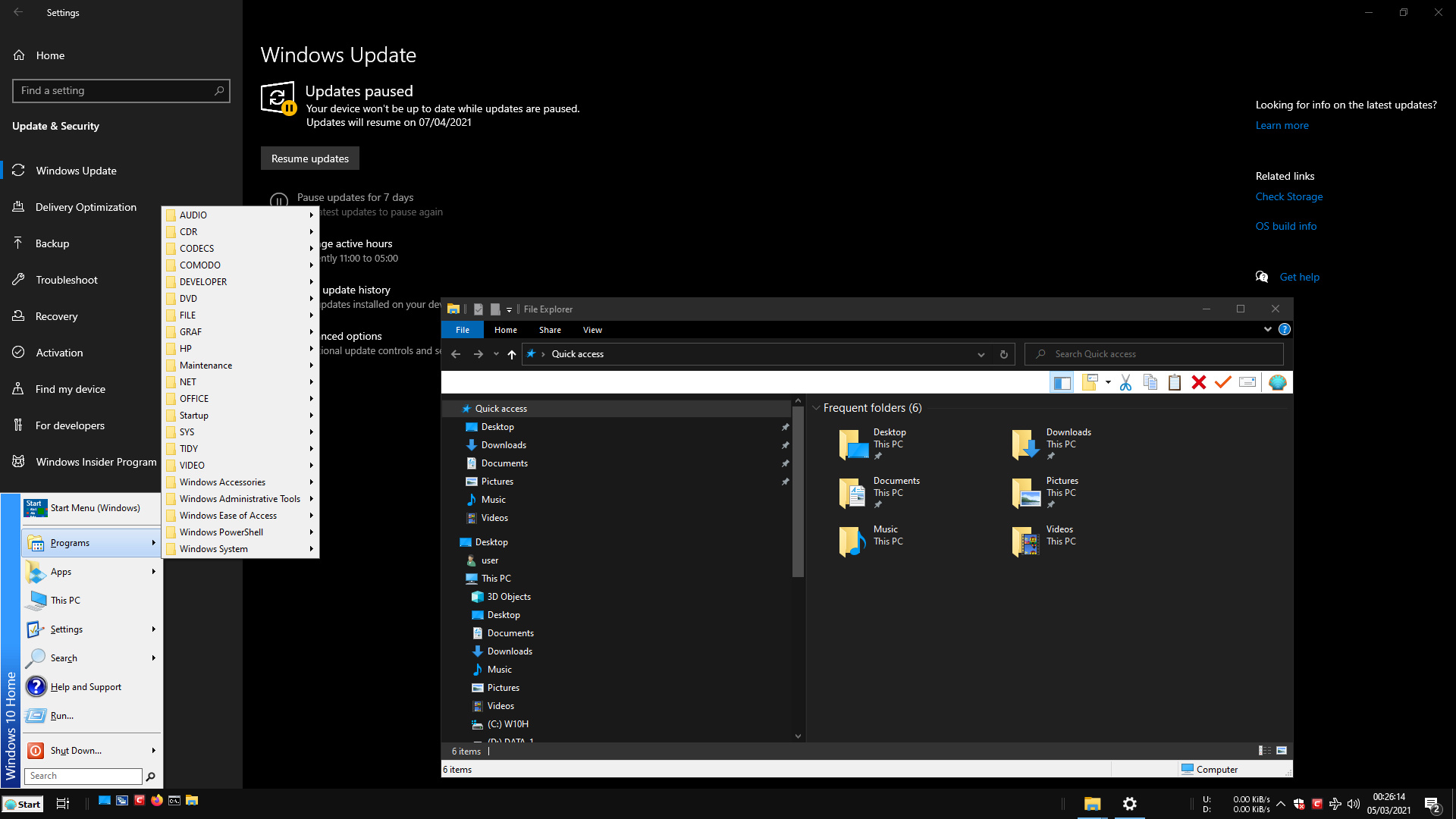Open OS build info link
The height and width of the screenshot is (819, 1456).
(x=1285, y=226)
